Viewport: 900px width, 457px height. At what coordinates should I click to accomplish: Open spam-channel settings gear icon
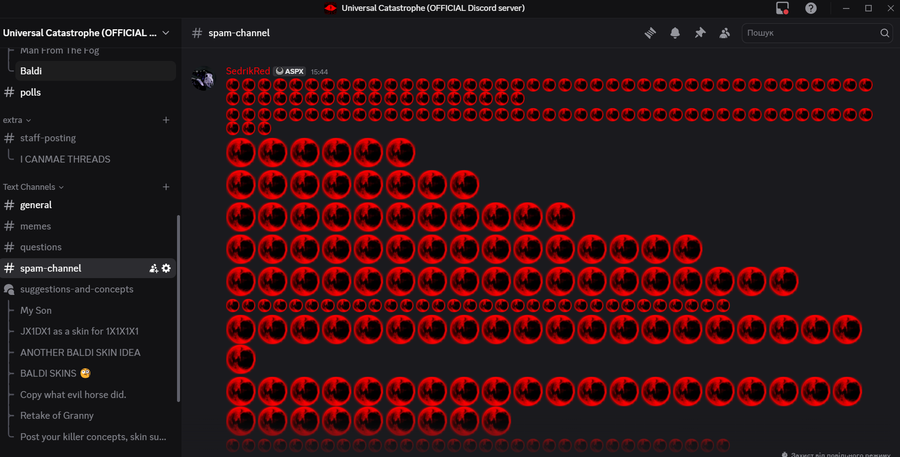click(x=166, y=268)
